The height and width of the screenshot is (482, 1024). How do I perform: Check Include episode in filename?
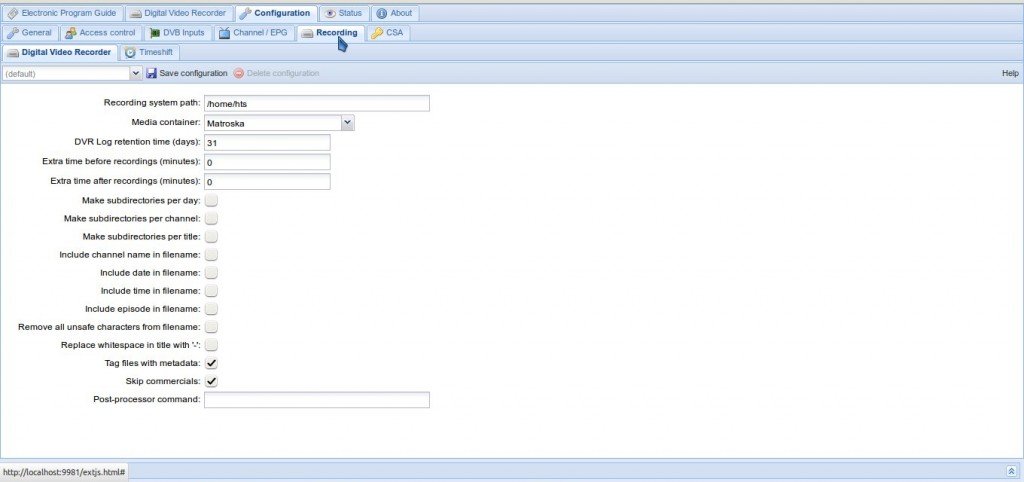click(x=211, y=309)
